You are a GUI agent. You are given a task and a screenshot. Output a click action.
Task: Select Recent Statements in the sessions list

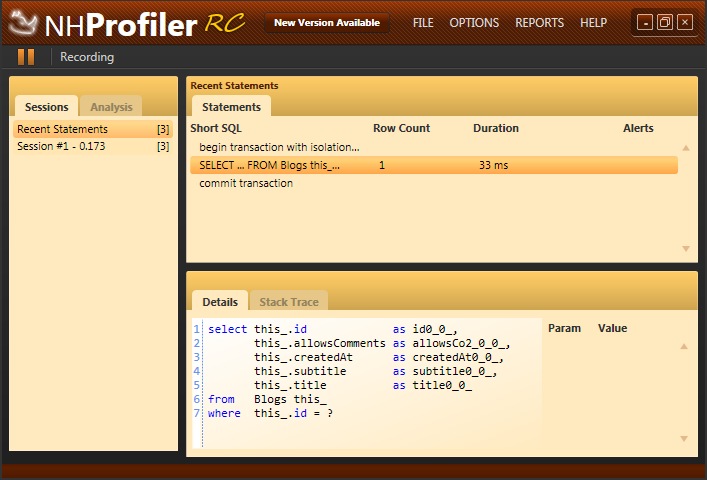tap(93, 129)
